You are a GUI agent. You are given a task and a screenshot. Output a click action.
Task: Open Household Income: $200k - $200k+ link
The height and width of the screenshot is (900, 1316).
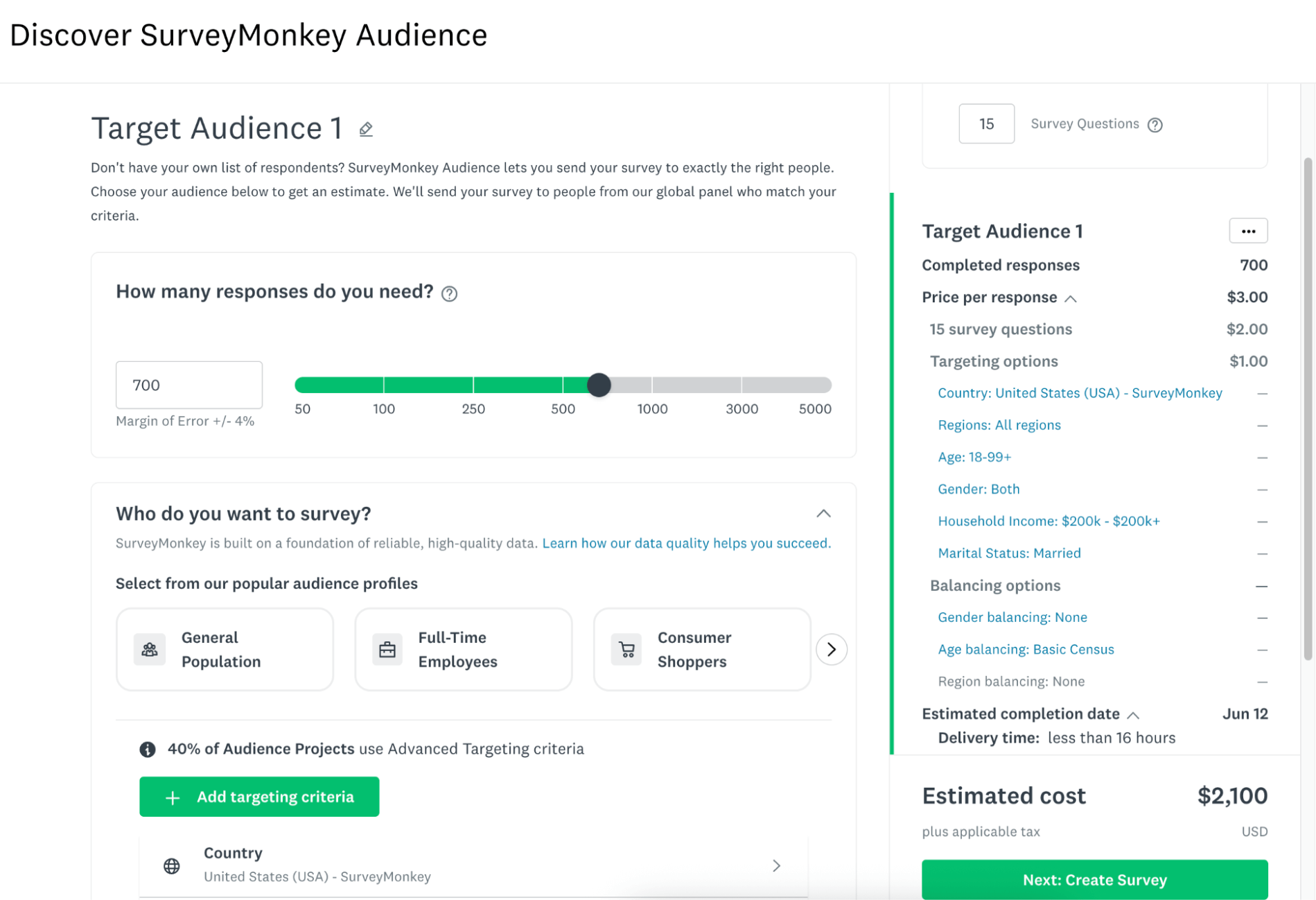pyautogui.click(x=1049, y=521)
